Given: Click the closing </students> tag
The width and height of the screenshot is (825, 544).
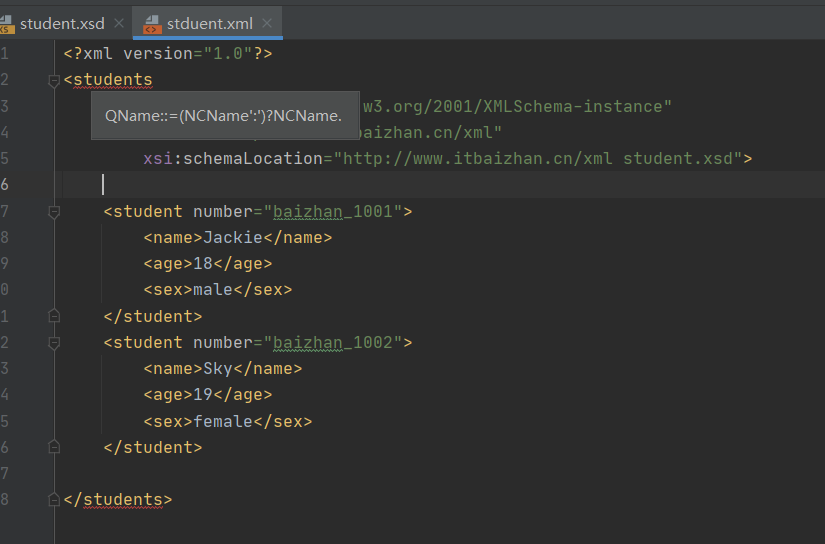Looking at the screenshot, I should click(x=118, y=499).
